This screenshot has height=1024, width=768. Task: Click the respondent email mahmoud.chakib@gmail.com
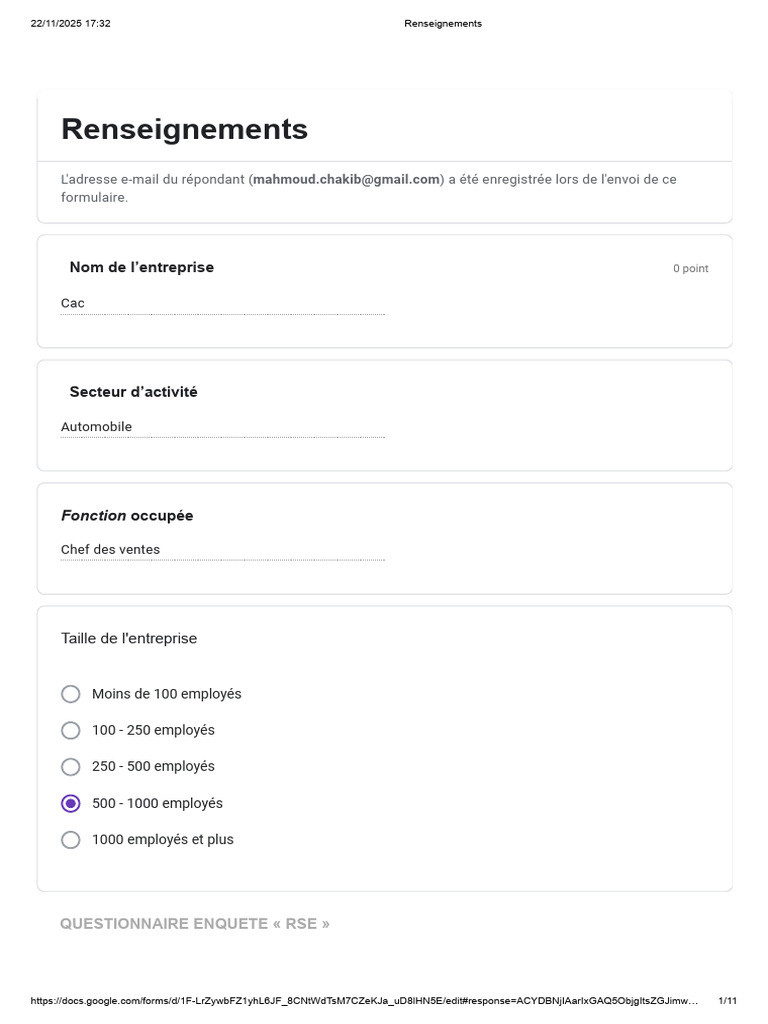pos(346,179)
